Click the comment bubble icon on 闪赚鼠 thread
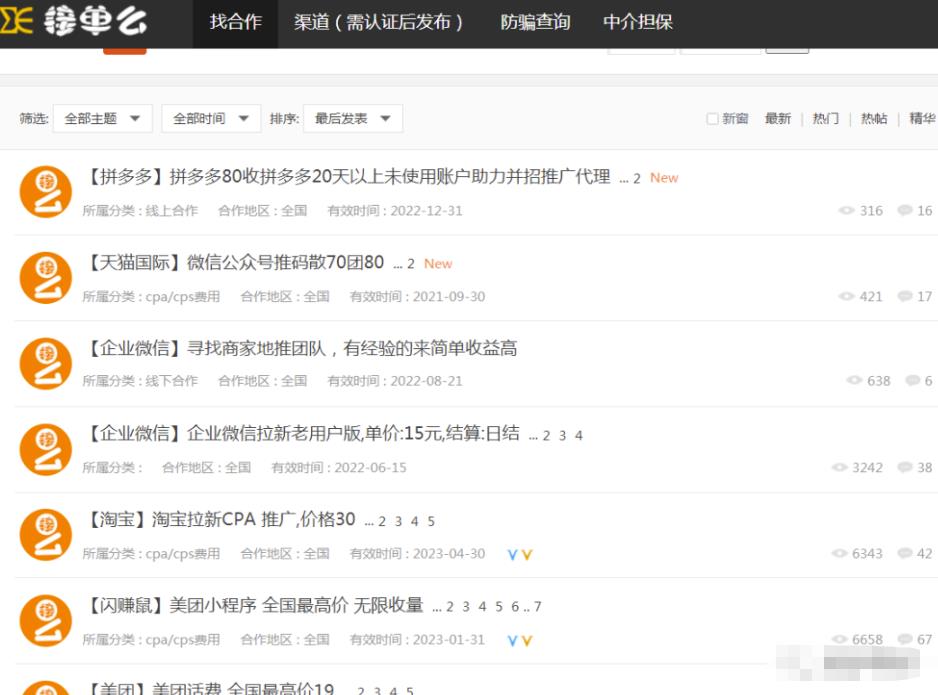938x695 pixels. [x=903, y=638]
